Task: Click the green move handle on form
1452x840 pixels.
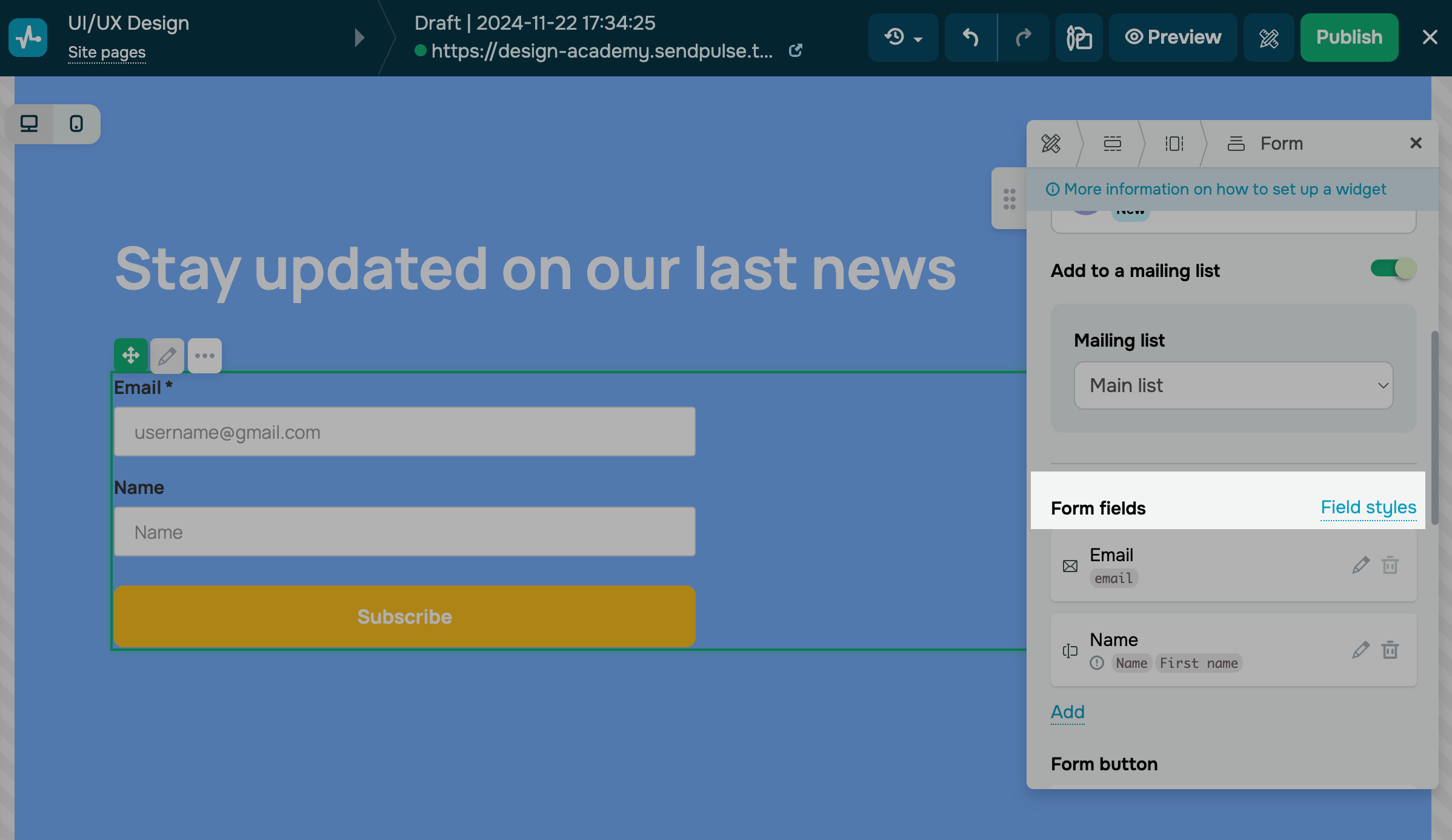Action: point(131,356)
